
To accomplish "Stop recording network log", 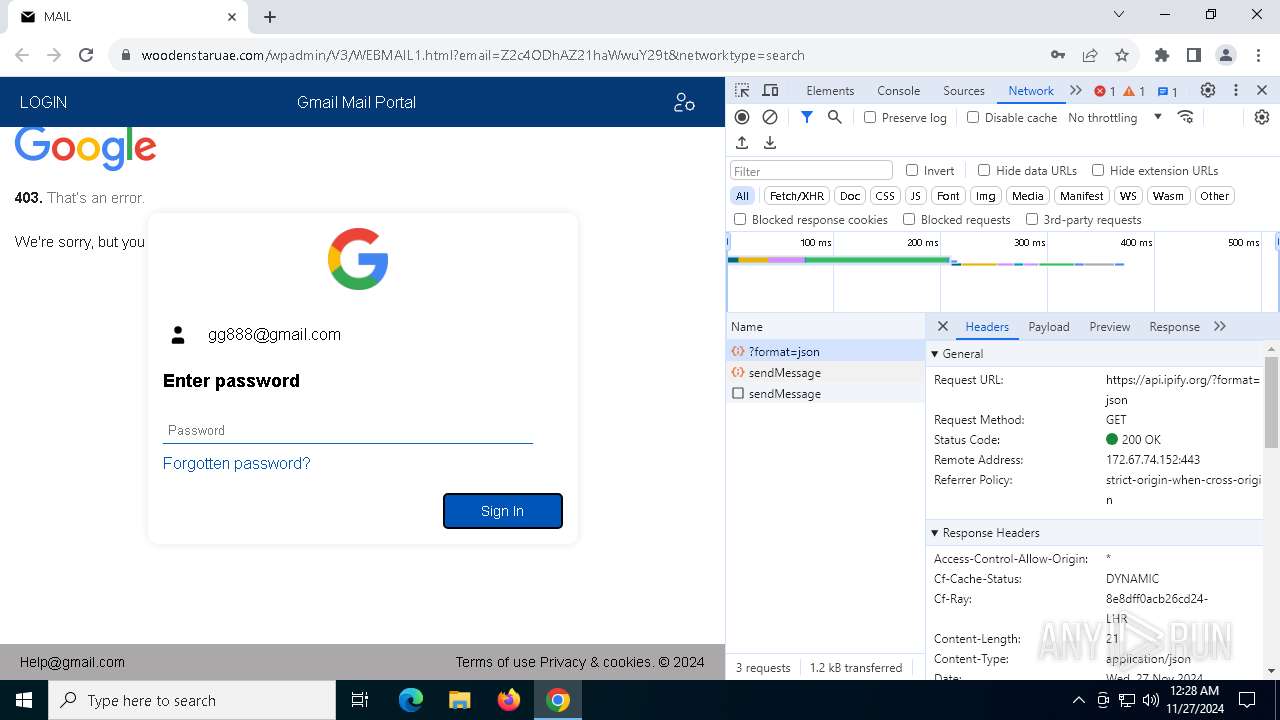I will tap(742, 117).
